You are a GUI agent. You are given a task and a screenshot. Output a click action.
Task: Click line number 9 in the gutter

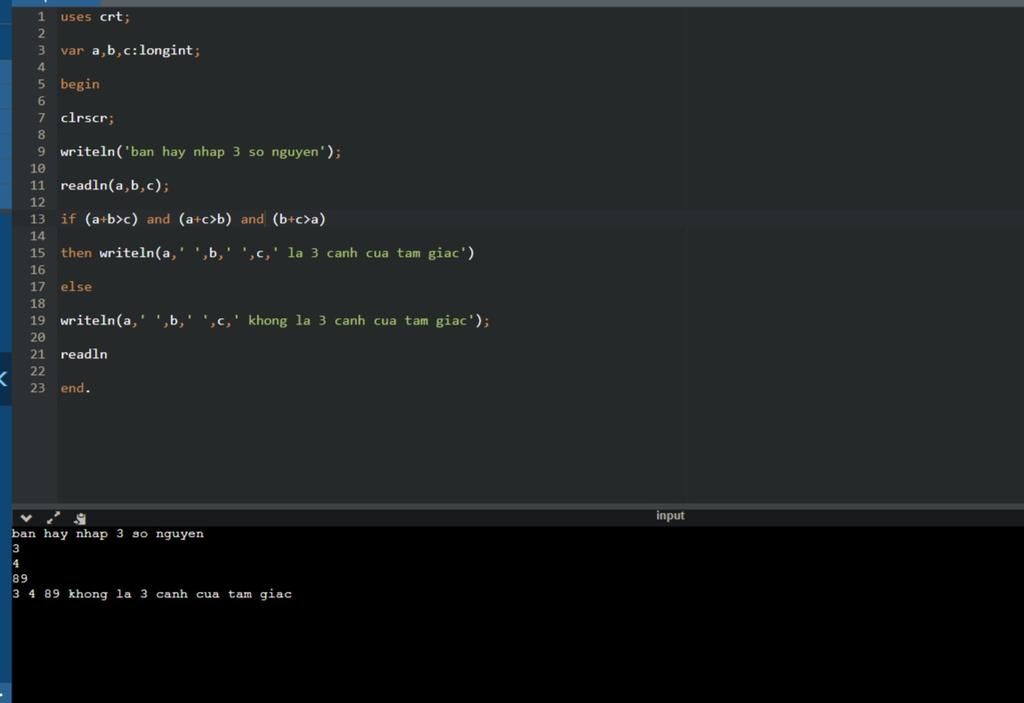tap(41, 152)
